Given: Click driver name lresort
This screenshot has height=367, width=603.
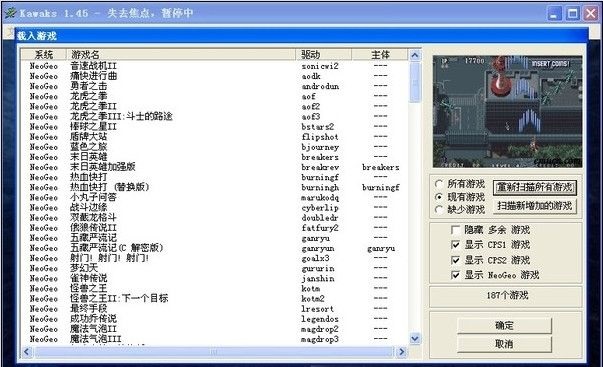Looking at the screenshot, I should (x=317, y=309).
